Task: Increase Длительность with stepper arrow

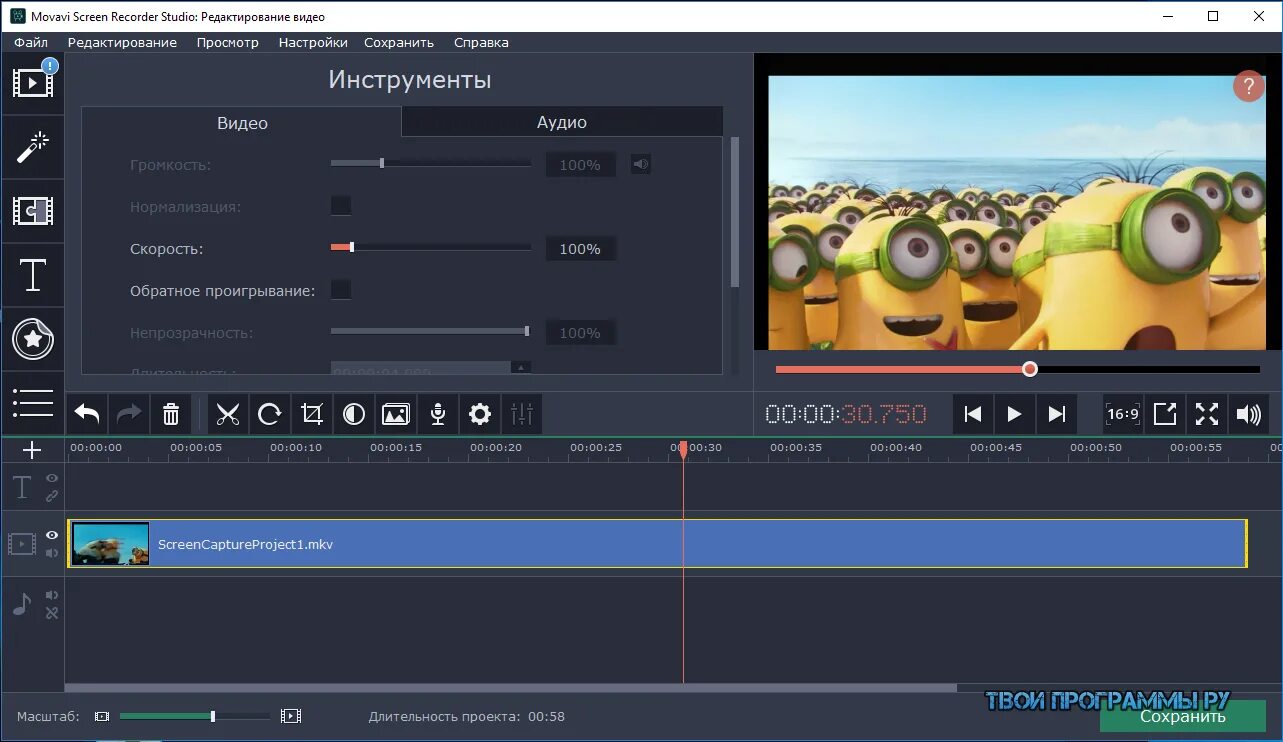Action: tap(521, 367)
